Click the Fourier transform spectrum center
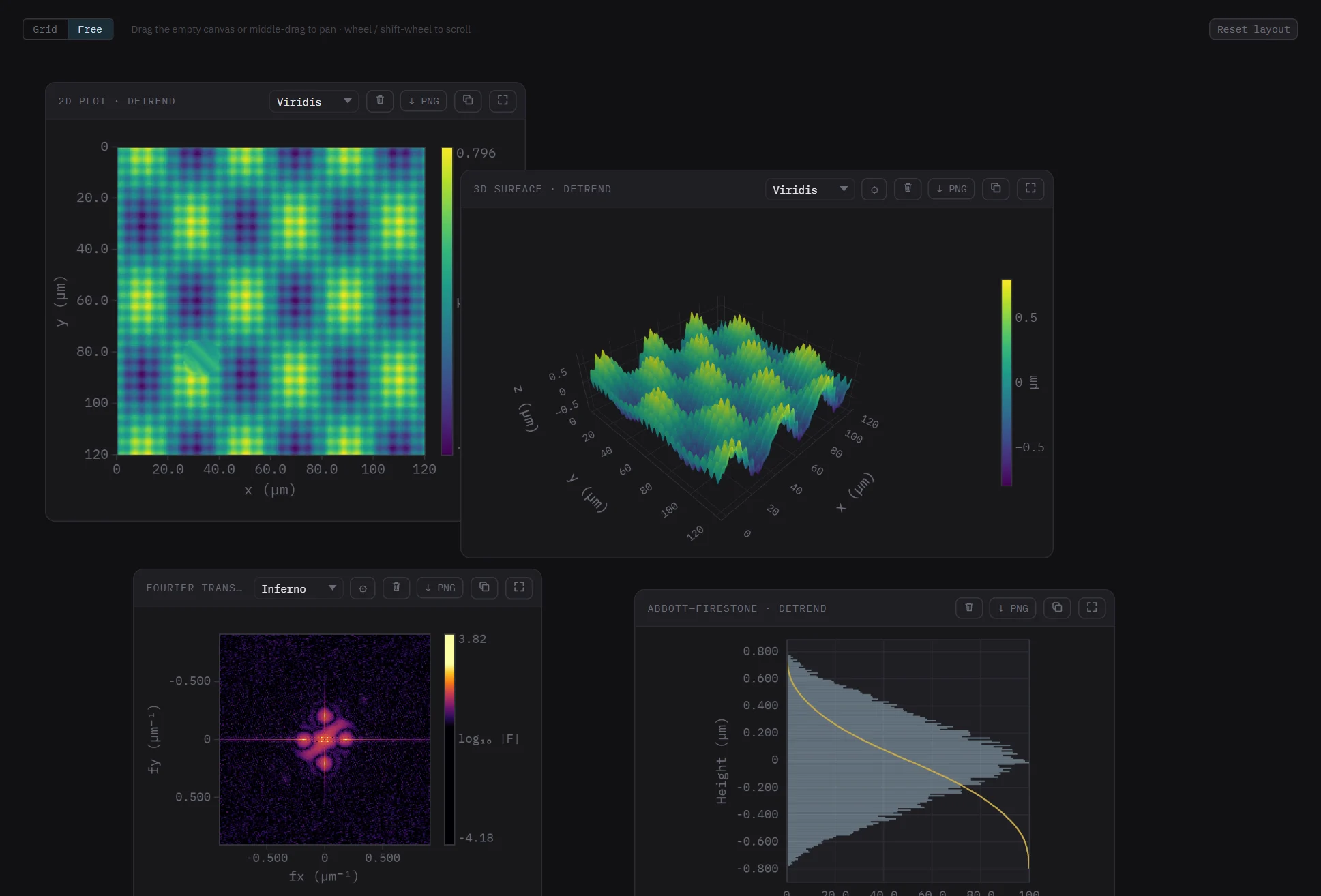Screen dimensions: 1321x896 point(325,739)
